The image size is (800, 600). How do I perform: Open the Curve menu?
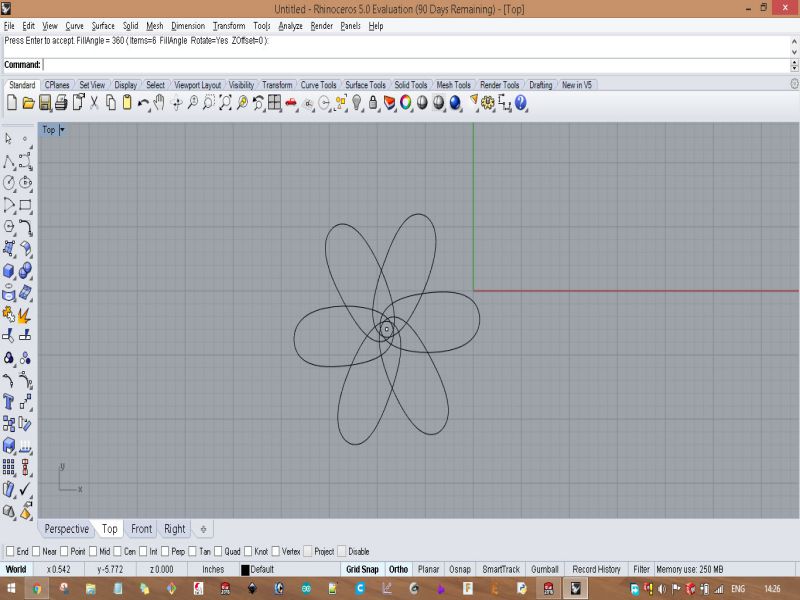(x=74, y=26)
